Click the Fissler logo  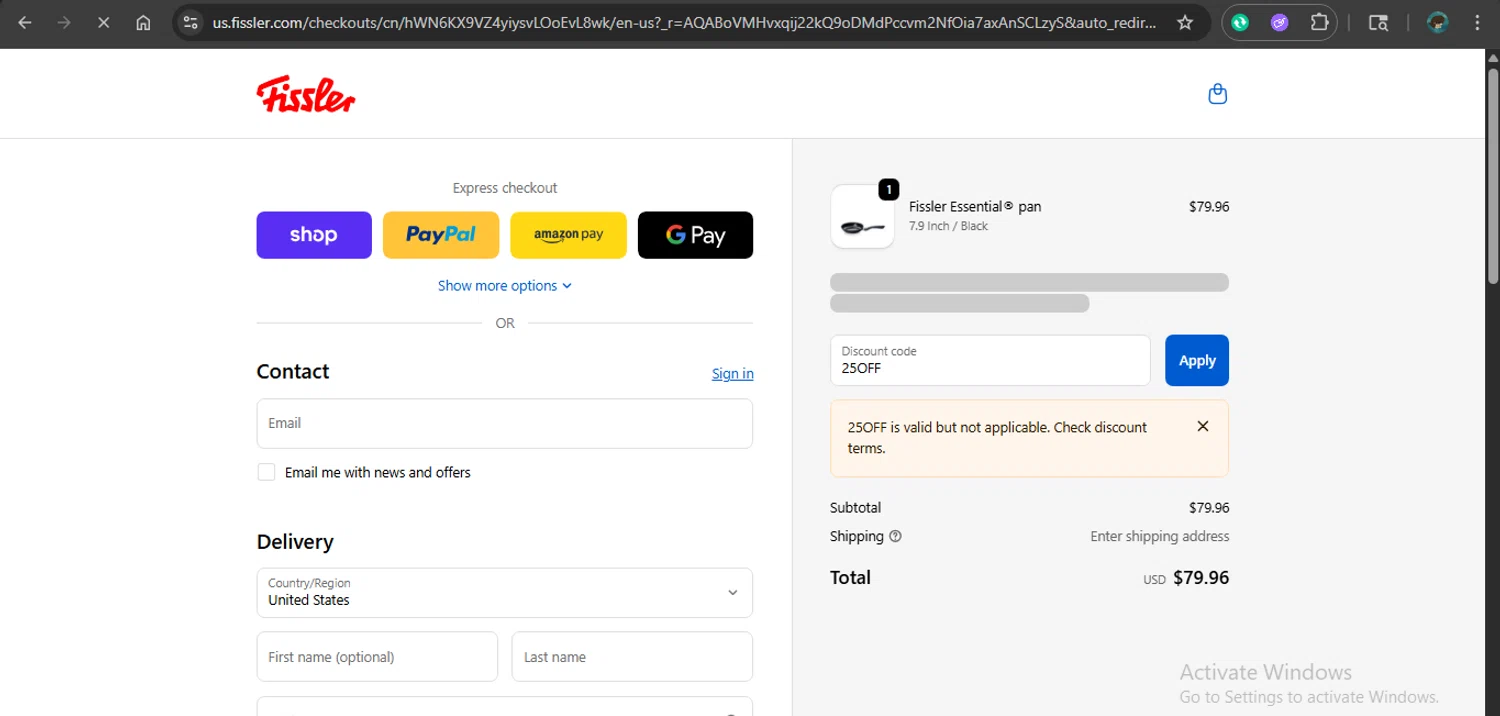[x=306, y=94]
